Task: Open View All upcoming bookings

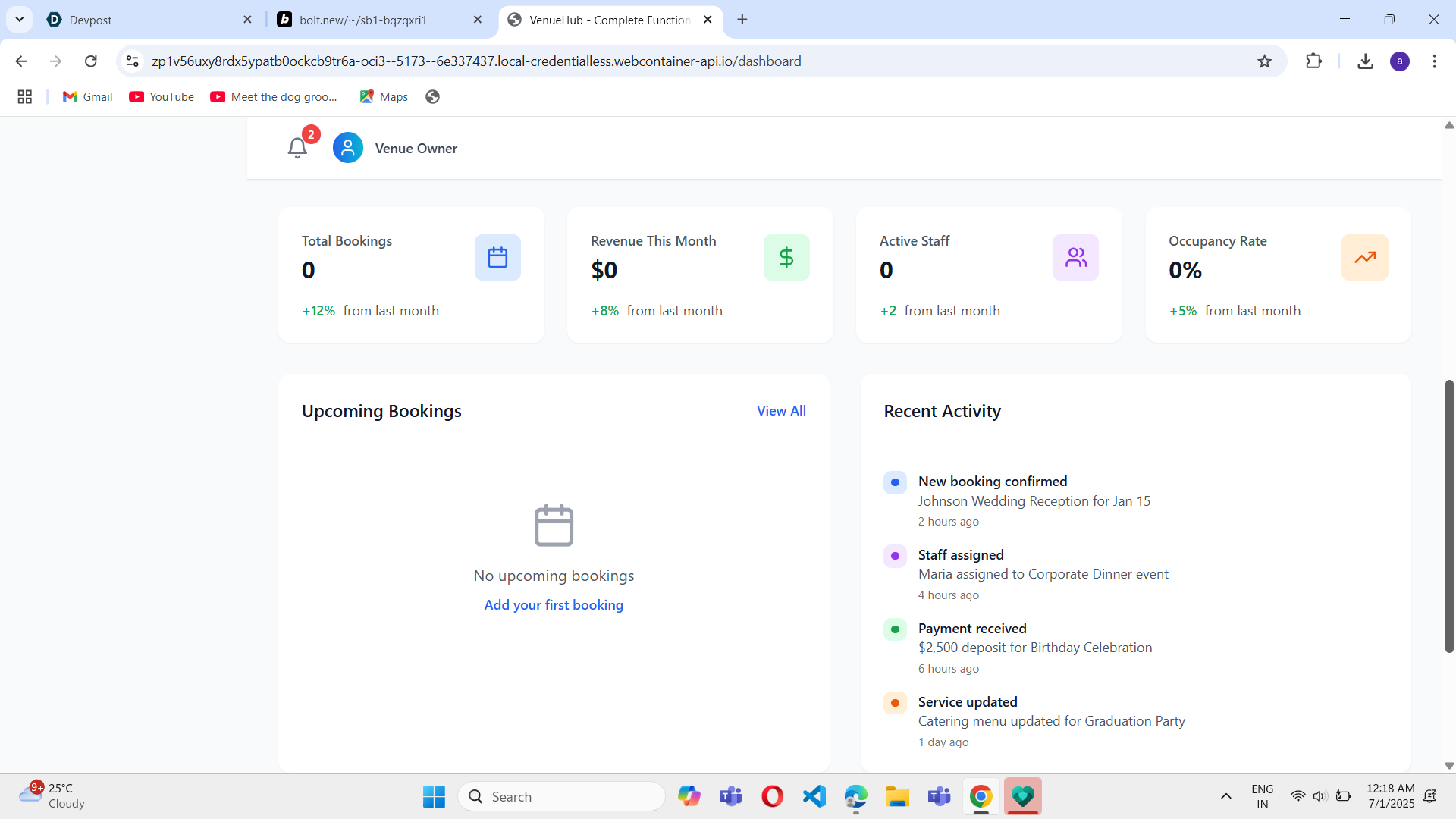Action: click(x=781, y=410)
